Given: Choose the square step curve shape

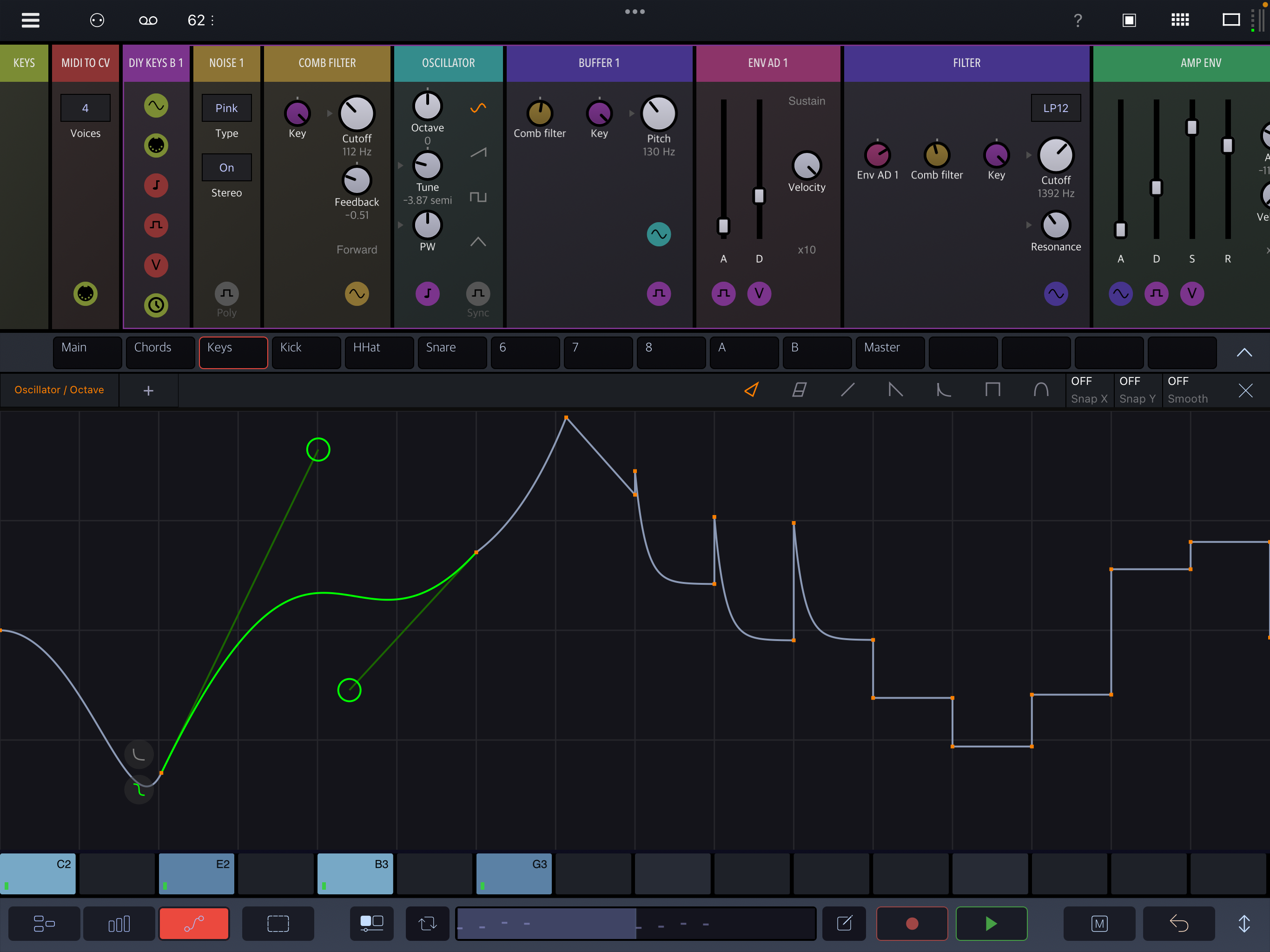Looking at the screenshot, I should coord(992,390).
